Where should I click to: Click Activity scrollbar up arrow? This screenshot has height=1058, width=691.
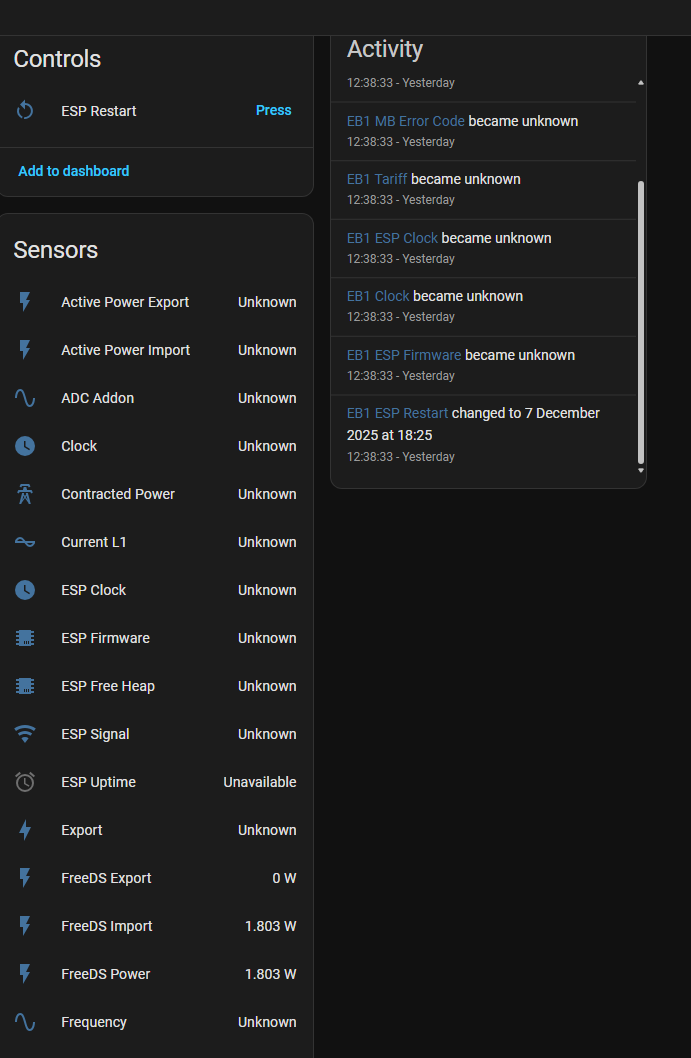click(x=641, y=83)
